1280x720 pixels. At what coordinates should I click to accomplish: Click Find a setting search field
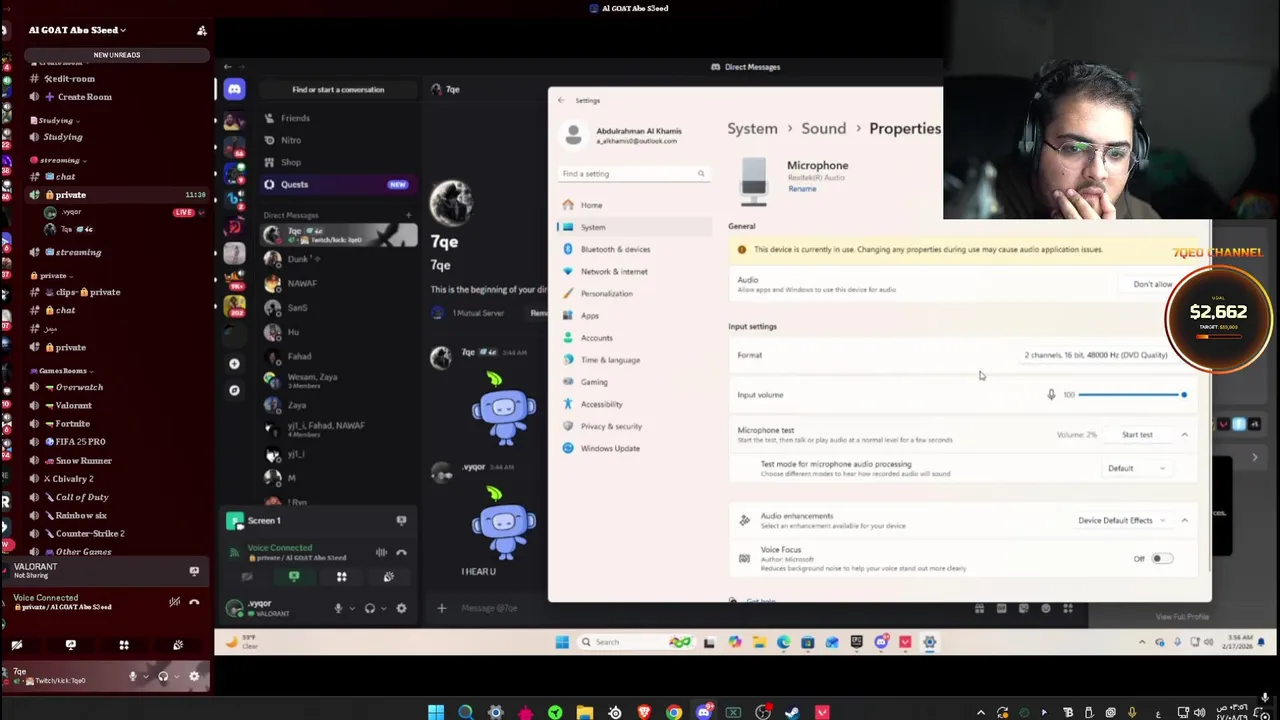632,174
